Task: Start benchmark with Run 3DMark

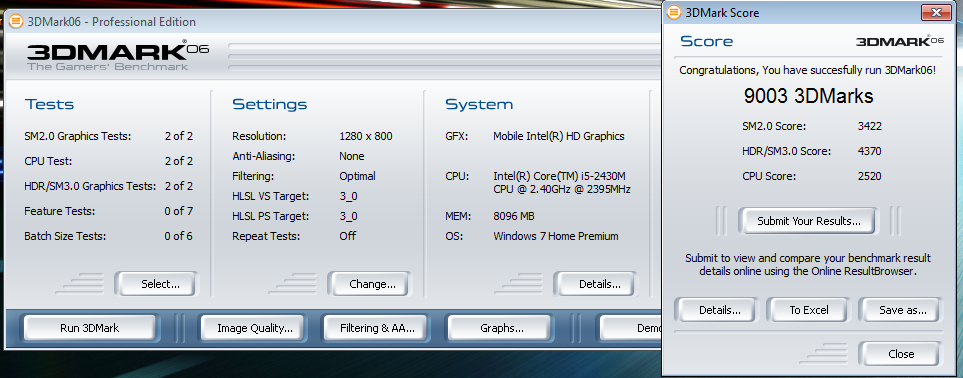Action: [x=90, y=328]
